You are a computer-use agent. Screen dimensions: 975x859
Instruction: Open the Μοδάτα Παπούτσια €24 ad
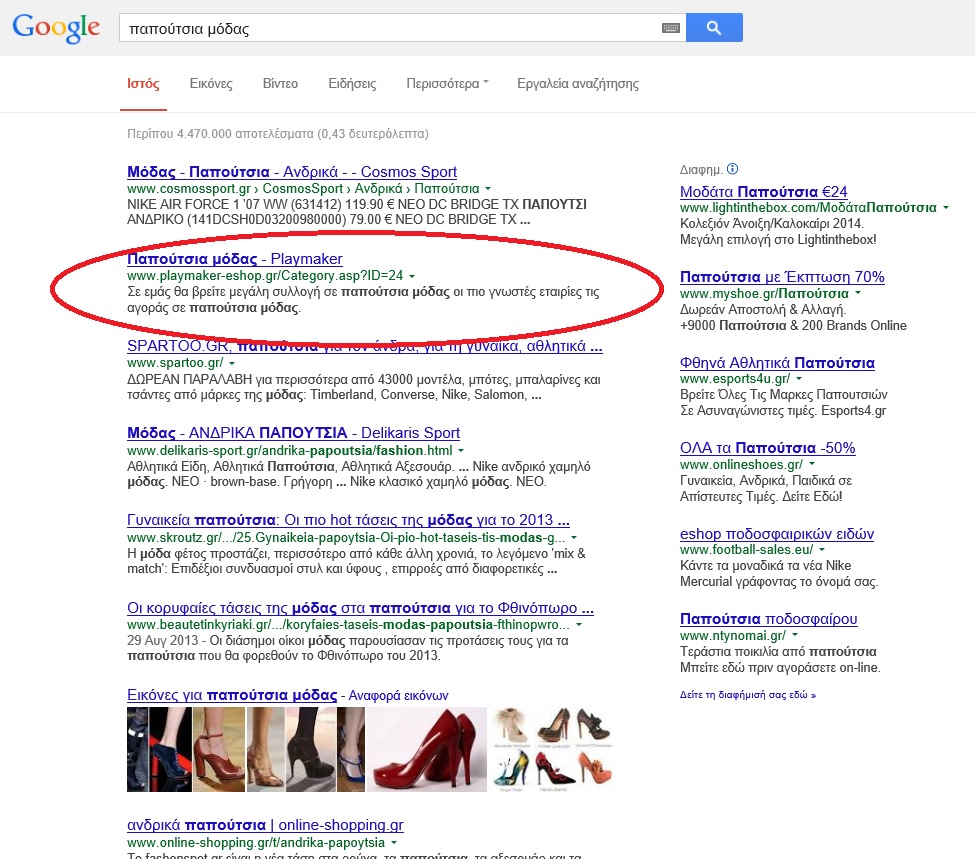click(764, 192)
